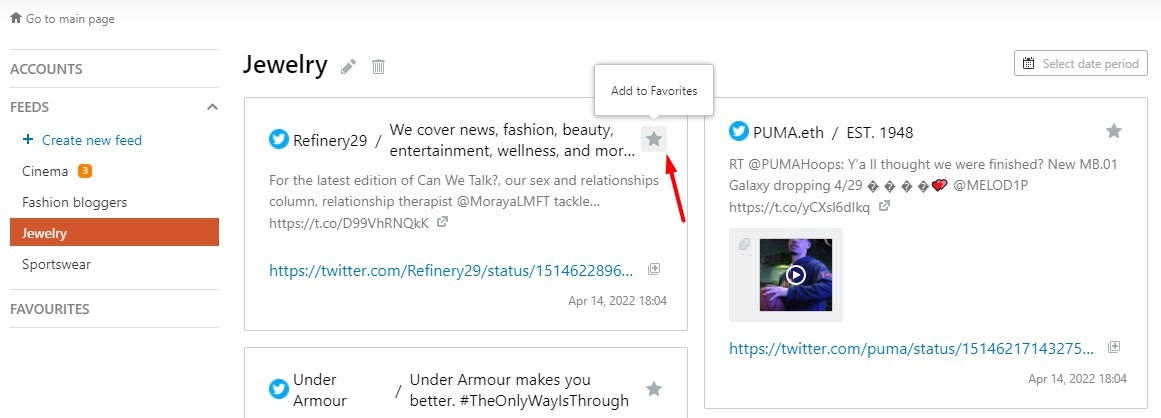The width and height of the screenshot is (1161, 418).
Task: Click the Jewelry page heading
Action: (285, 65)
